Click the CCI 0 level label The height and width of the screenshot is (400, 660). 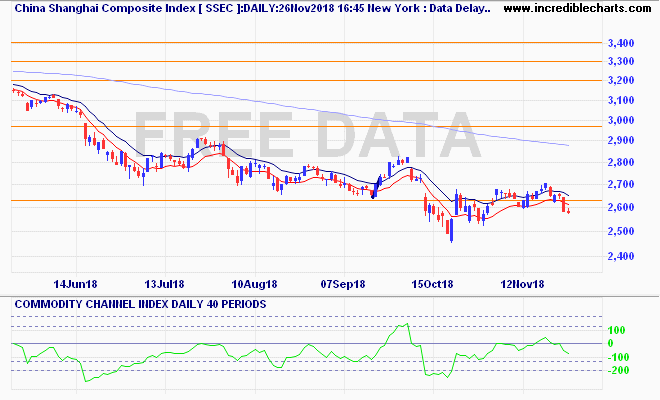(x=610, y=344)
